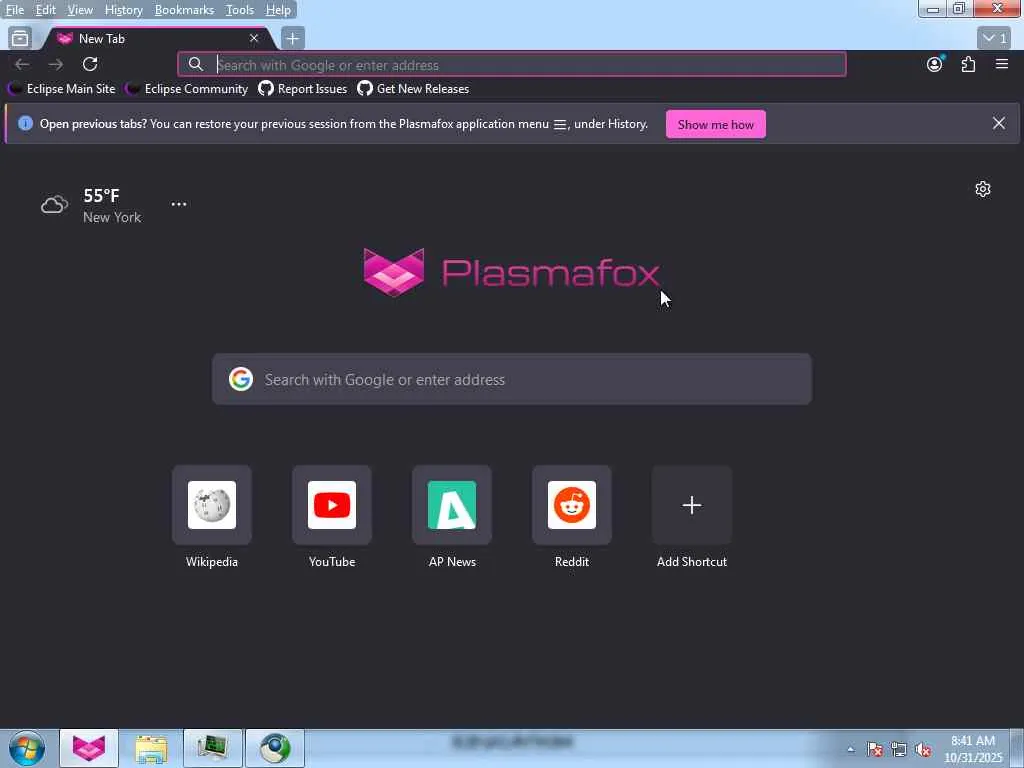Open the account profile icon
Screen dimensions: 1024x768
click(x=935, y=64)
